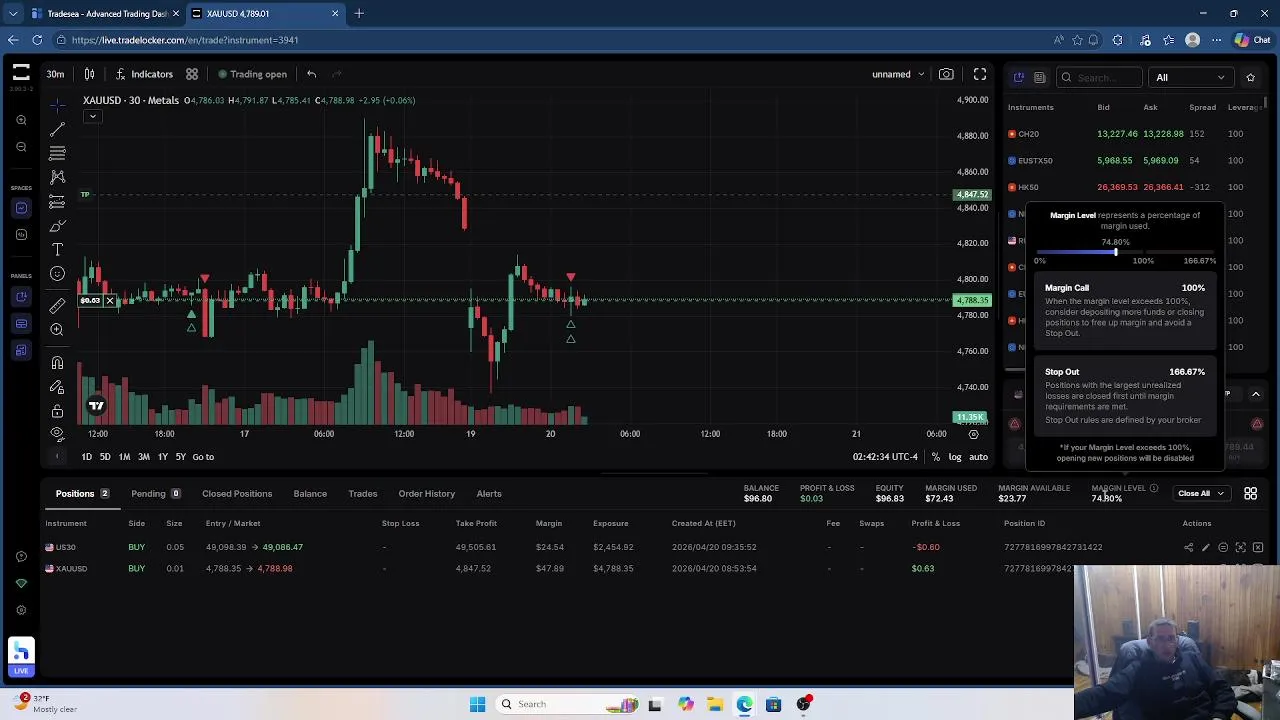1280x720 pixels.
Task: Open the Go to date option
Action: click(x=203, y=457)
